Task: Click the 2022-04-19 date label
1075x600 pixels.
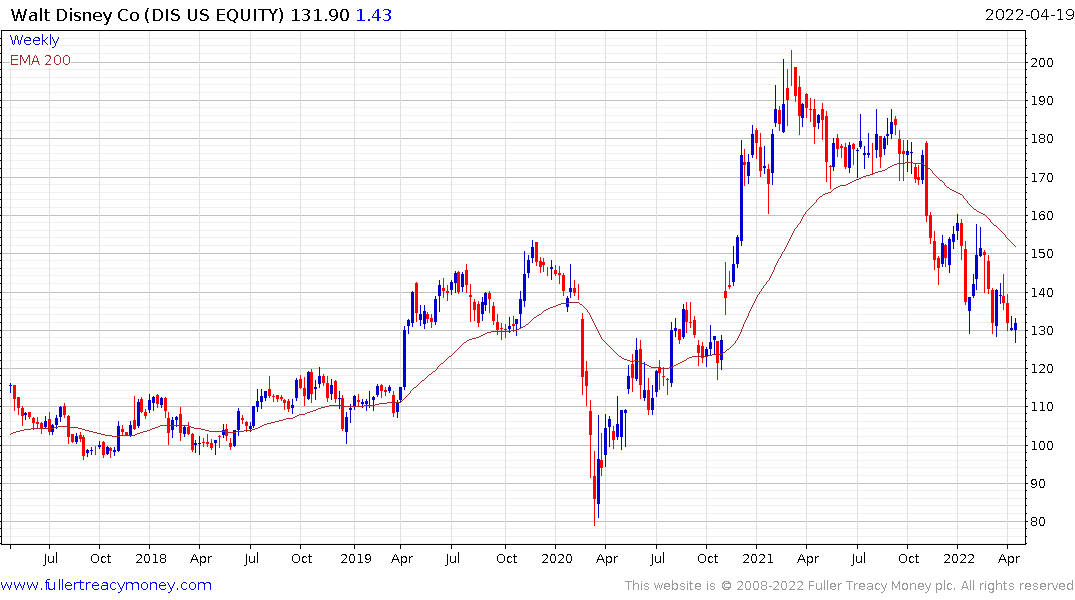Action: pyautogui.click(x=1029, y=14)
